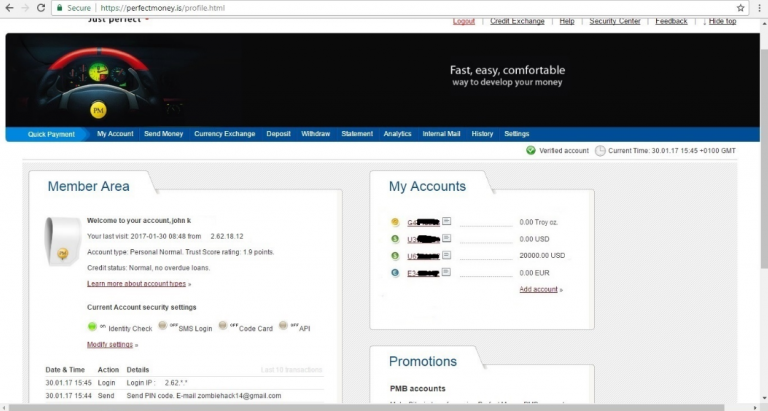Open the 20000.00 USD account number link
768x411 pixels.
click(x=423, y=256)
